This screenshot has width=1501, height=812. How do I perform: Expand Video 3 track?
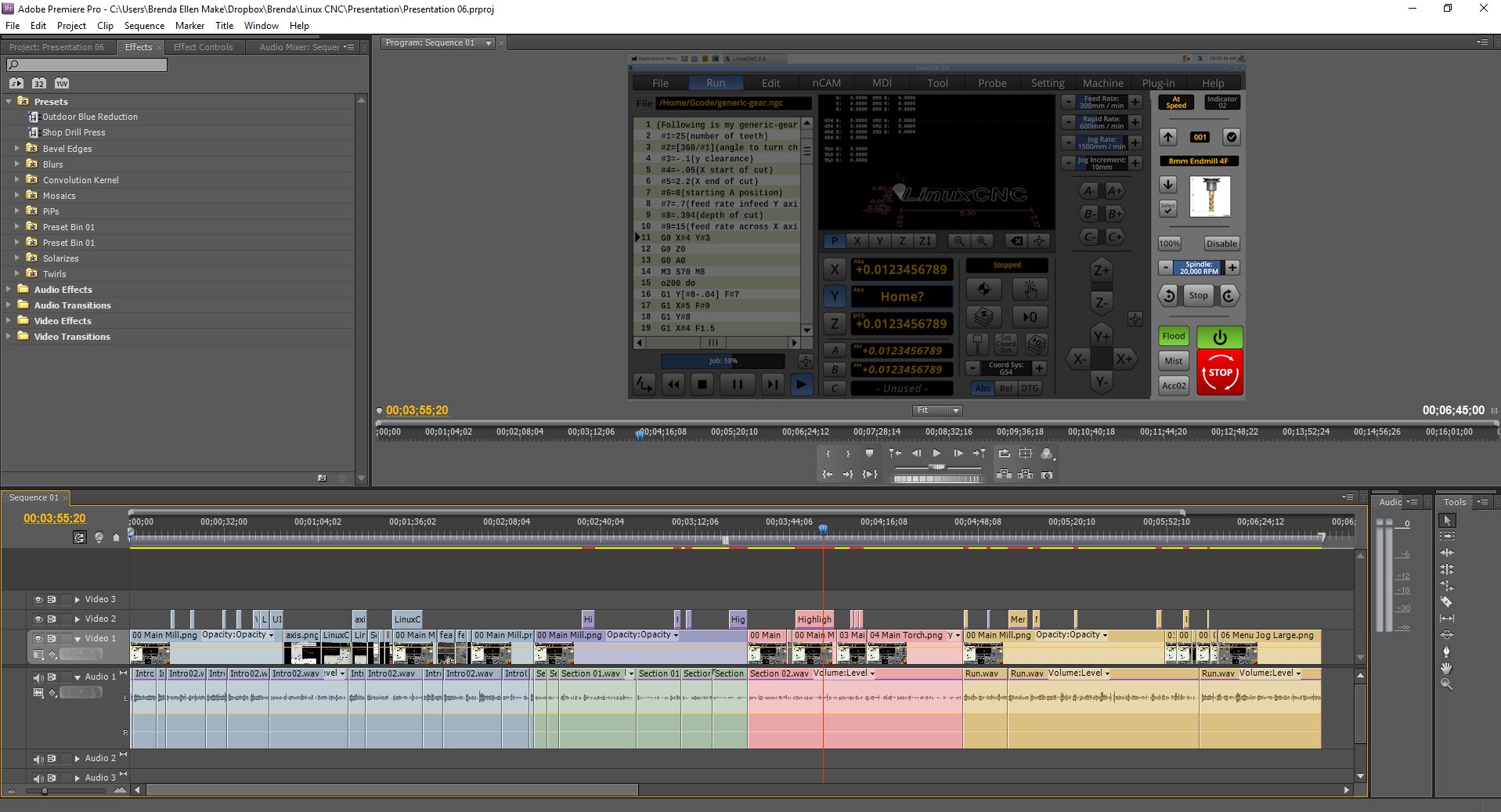coord(78,600)
